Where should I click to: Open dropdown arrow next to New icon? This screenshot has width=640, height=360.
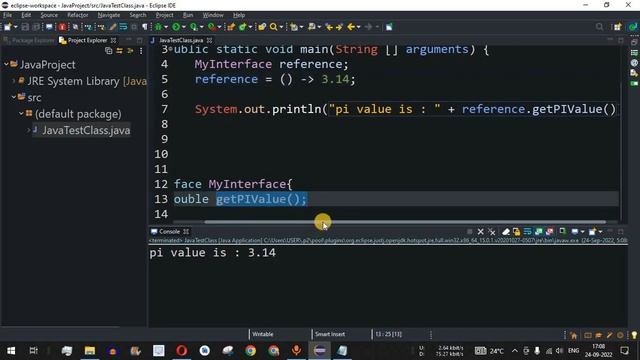click(16, 27)
